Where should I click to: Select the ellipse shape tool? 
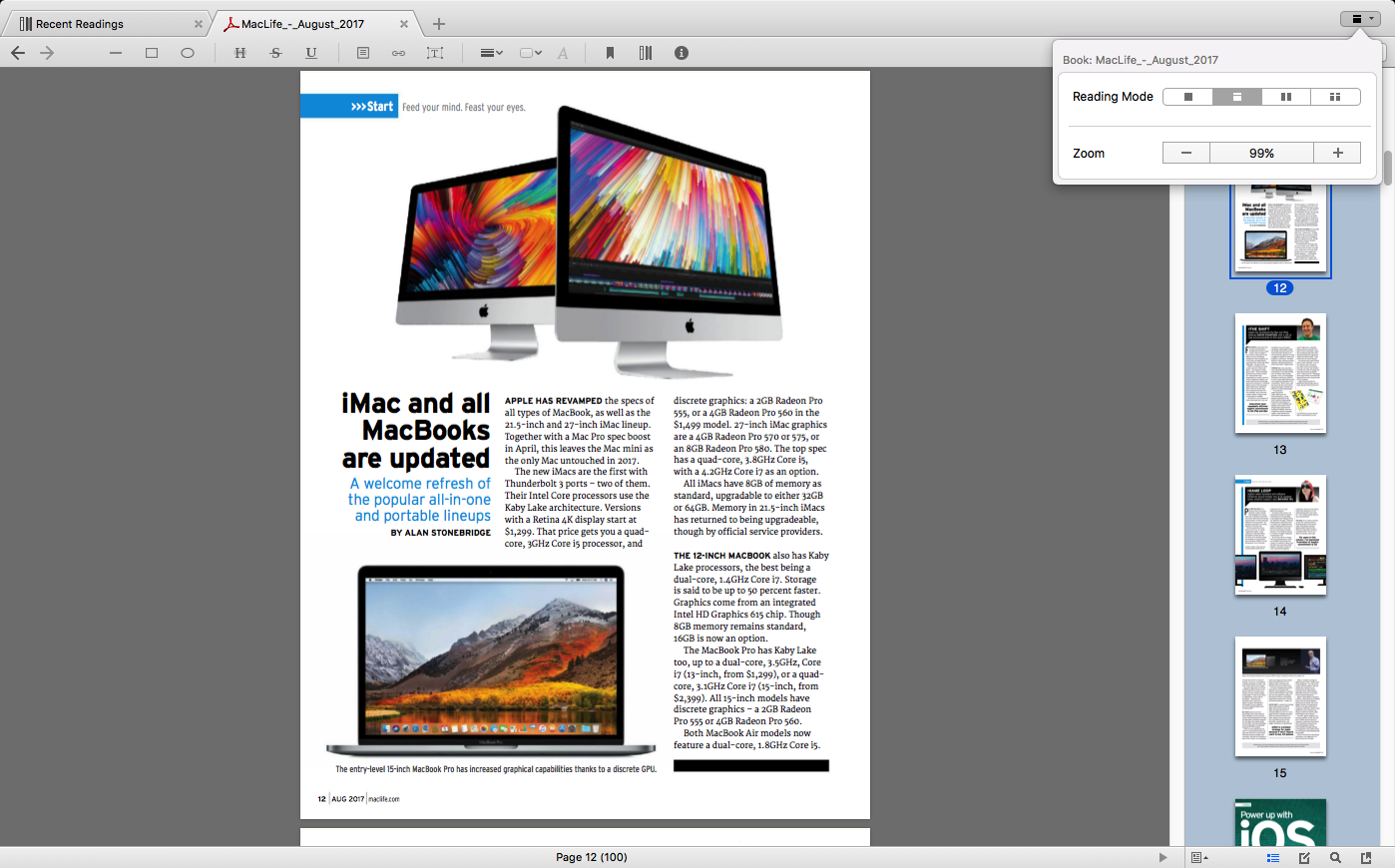pyautogui.click(x=188, y=53)
